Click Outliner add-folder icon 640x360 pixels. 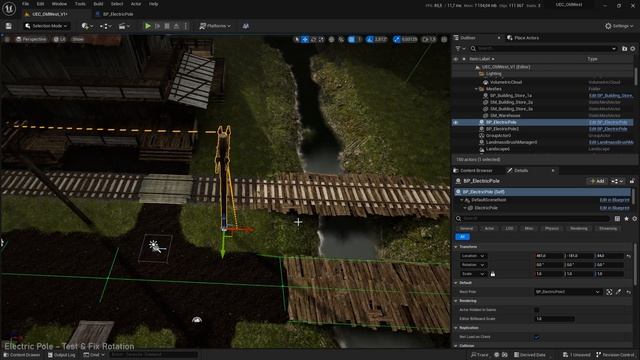tap(624, 49)
